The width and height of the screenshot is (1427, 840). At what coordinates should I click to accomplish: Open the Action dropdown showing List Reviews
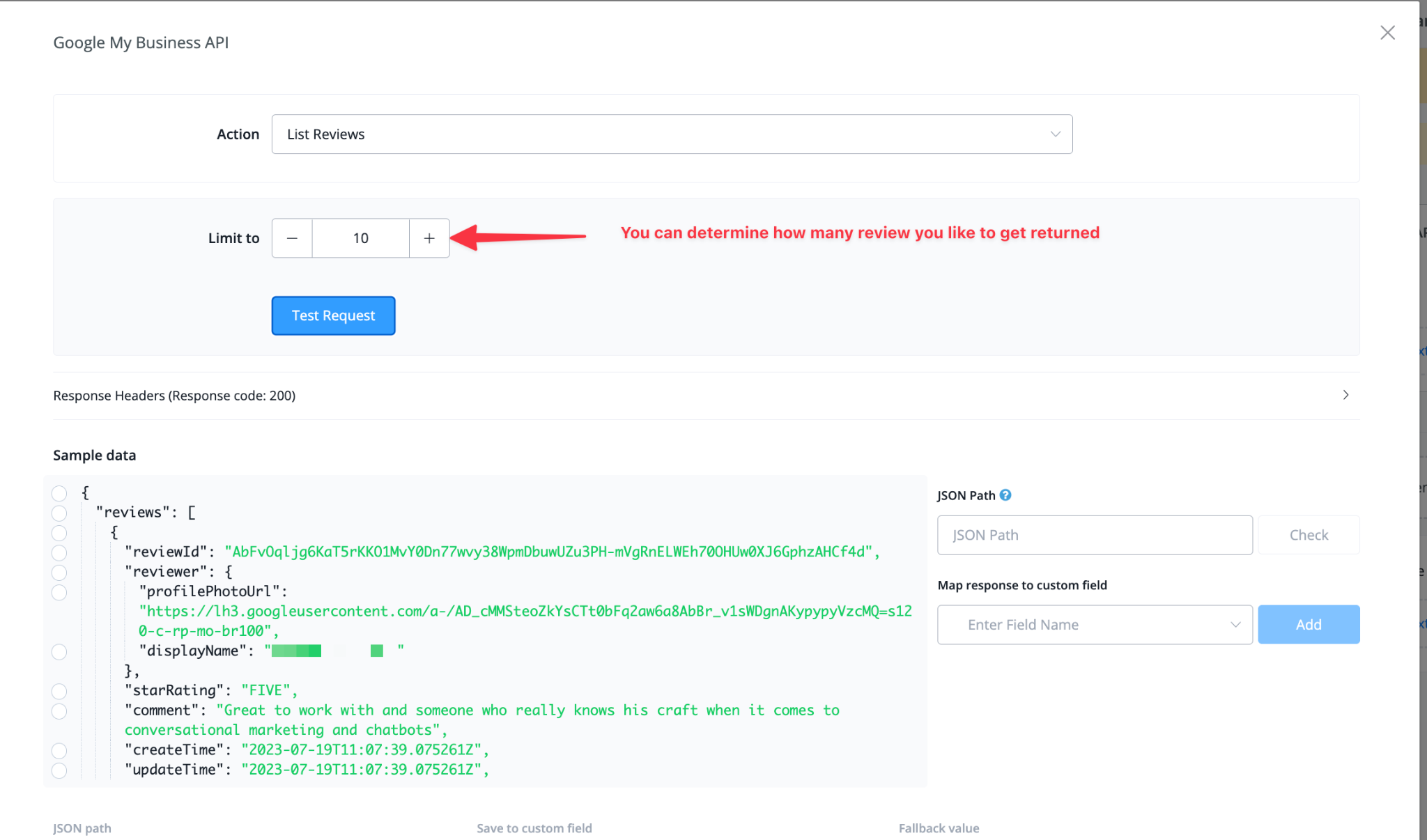click(x=672, y=134)
